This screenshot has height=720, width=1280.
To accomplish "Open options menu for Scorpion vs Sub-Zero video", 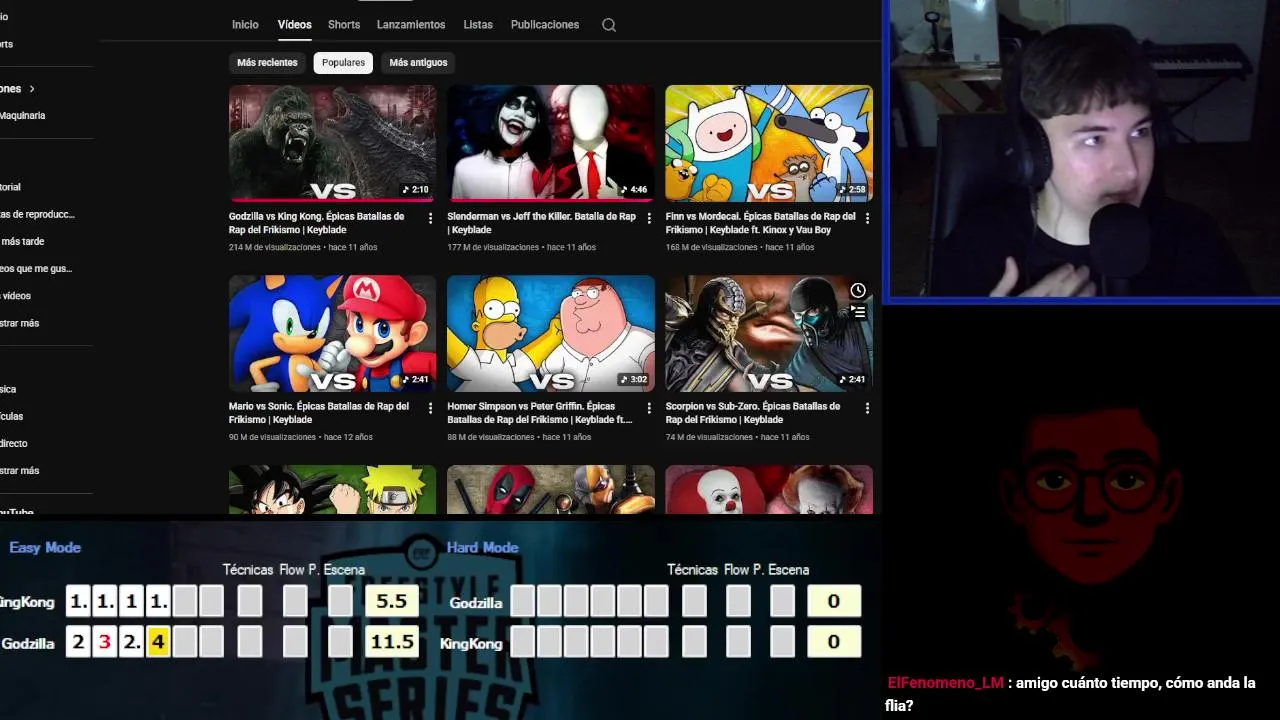I will pos(867,408).
